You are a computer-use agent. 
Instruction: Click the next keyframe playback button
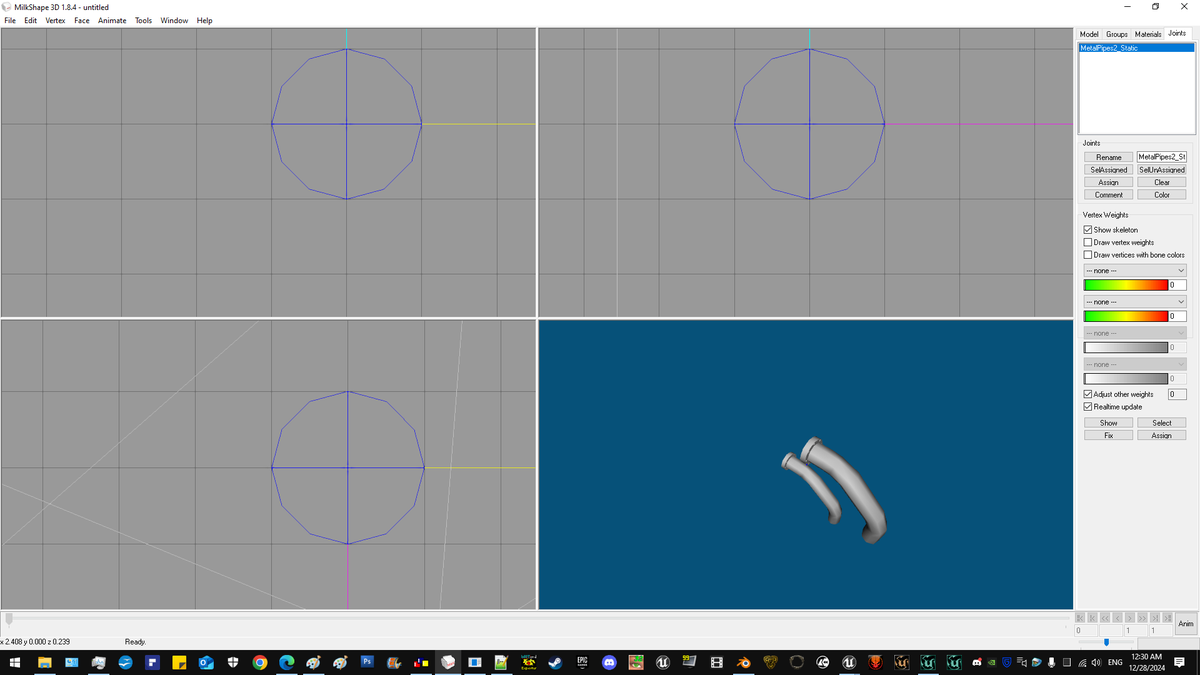(1155, 618)
